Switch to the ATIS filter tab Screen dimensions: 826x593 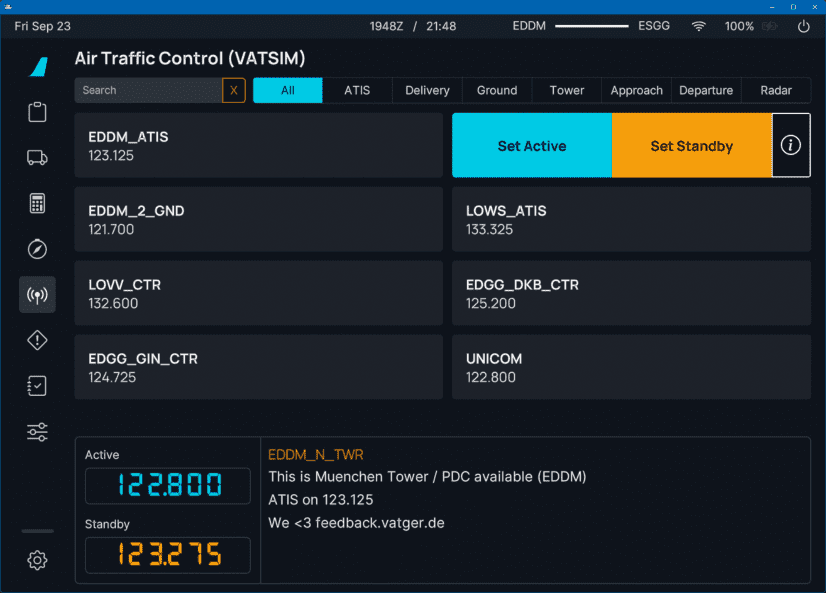click(x=357, y=90)
